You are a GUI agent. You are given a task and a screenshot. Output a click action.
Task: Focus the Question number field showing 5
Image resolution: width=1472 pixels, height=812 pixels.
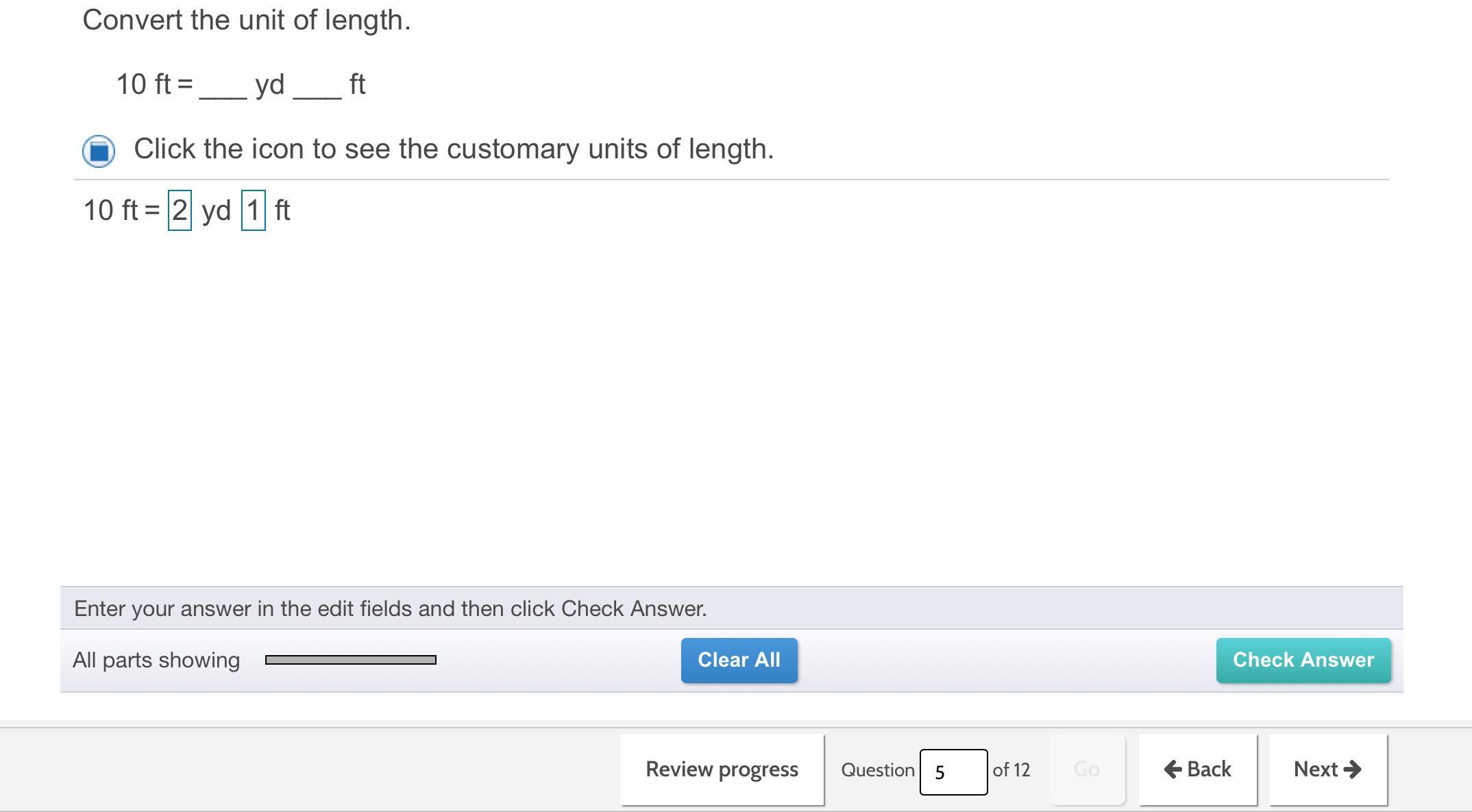[x=953, y=772]
